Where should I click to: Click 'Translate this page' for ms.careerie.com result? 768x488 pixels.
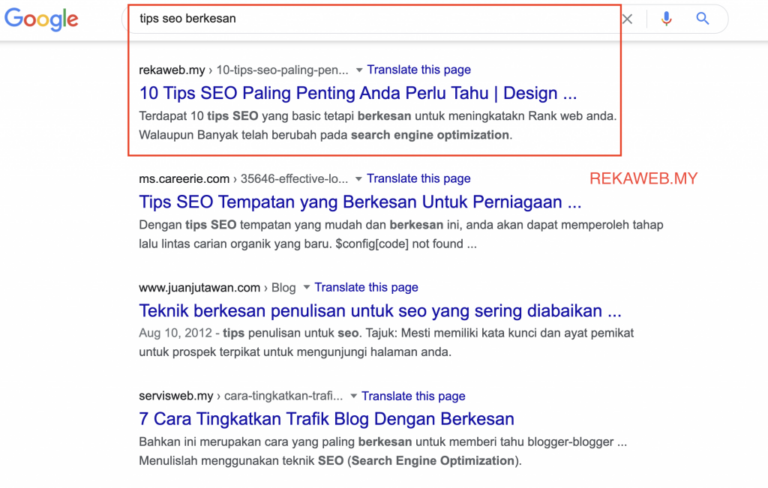tap(419, 178)
